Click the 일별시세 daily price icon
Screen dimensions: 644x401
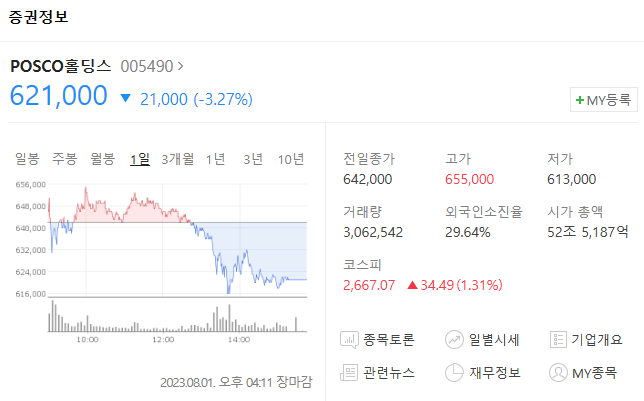(x=455, y=340)
